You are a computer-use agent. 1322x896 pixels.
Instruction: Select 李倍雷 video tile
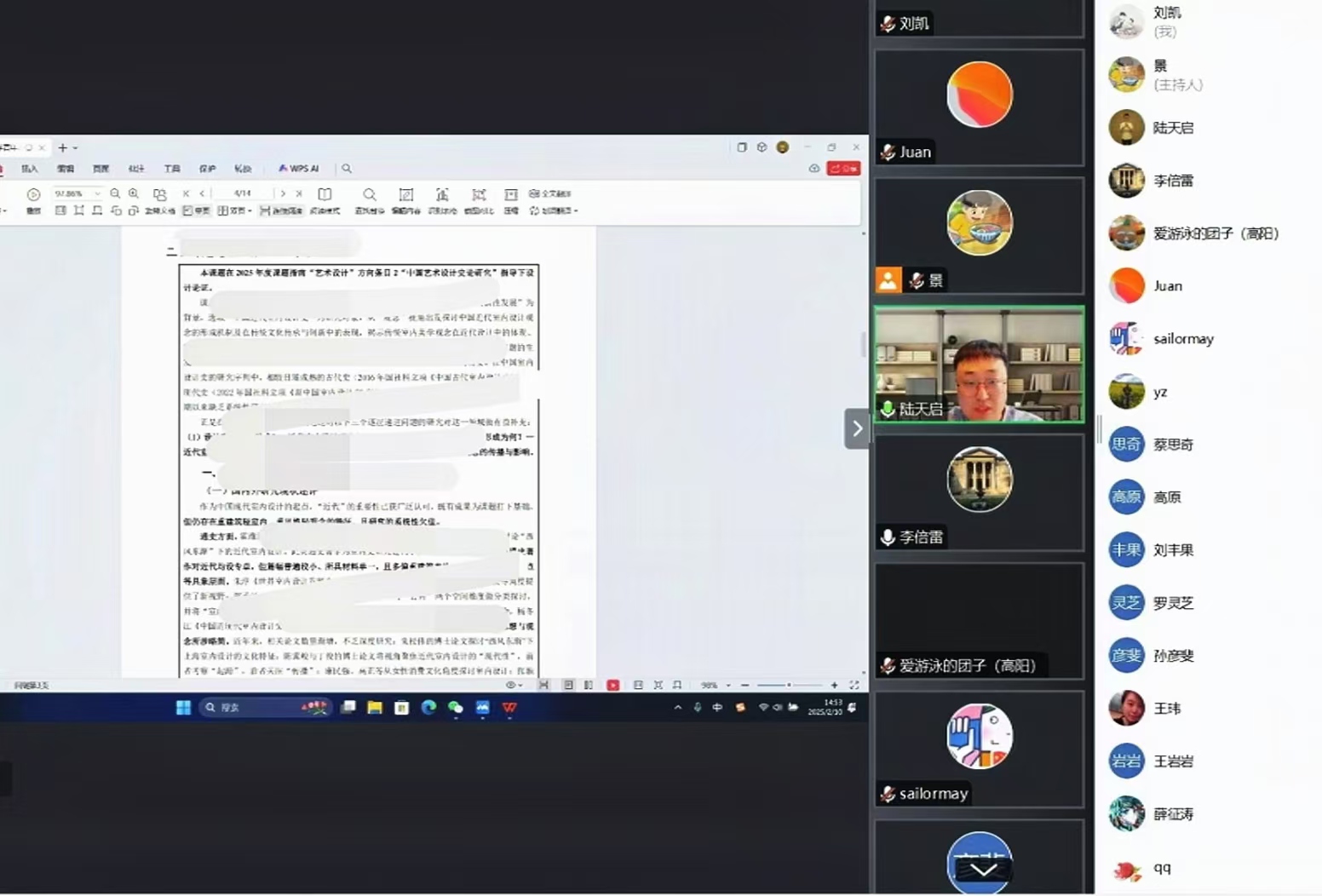pyautogui.click(x=980, y=493)
